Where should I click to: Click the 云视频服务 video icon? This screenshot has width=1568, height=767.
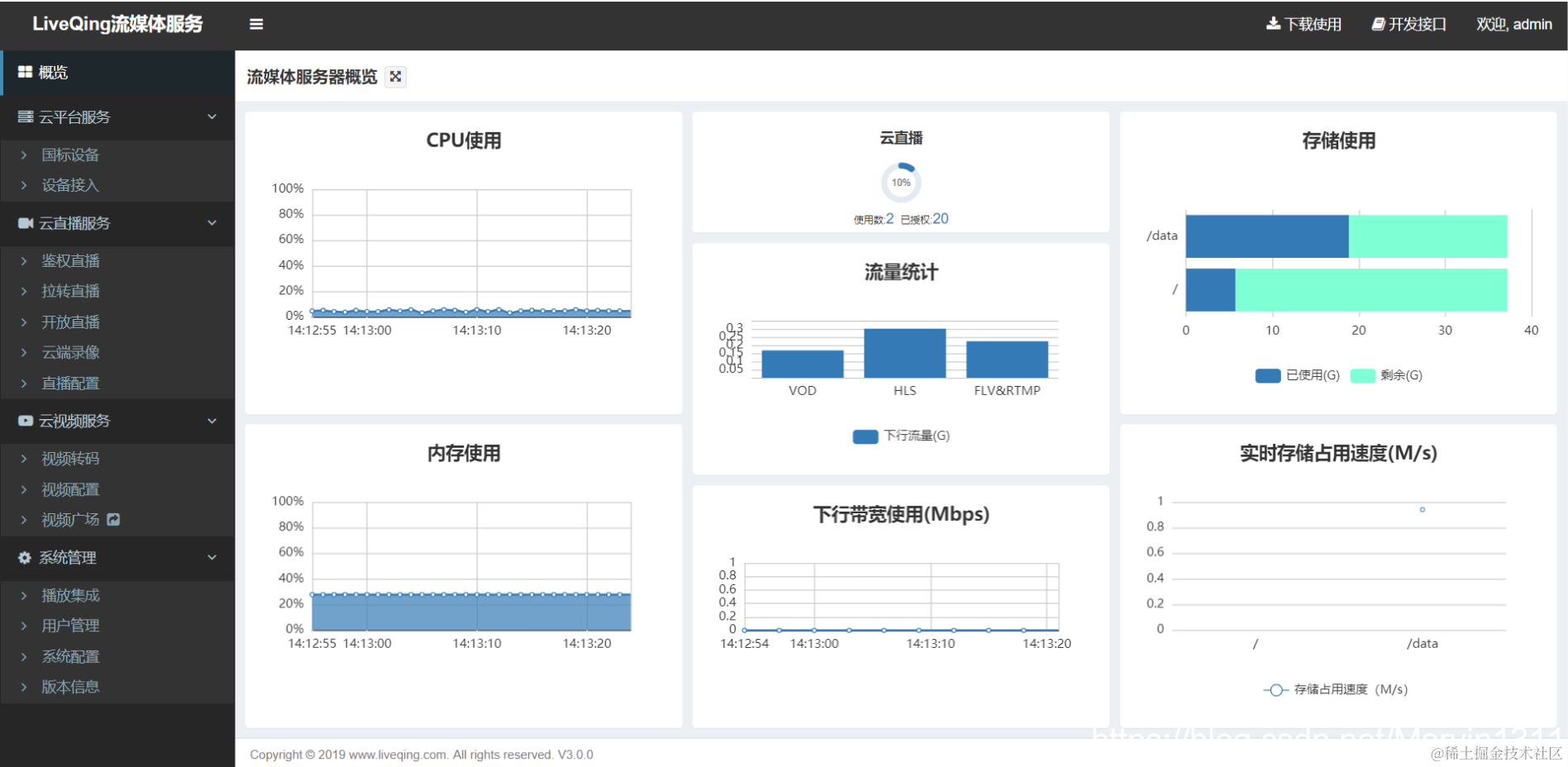pos(26,421)
